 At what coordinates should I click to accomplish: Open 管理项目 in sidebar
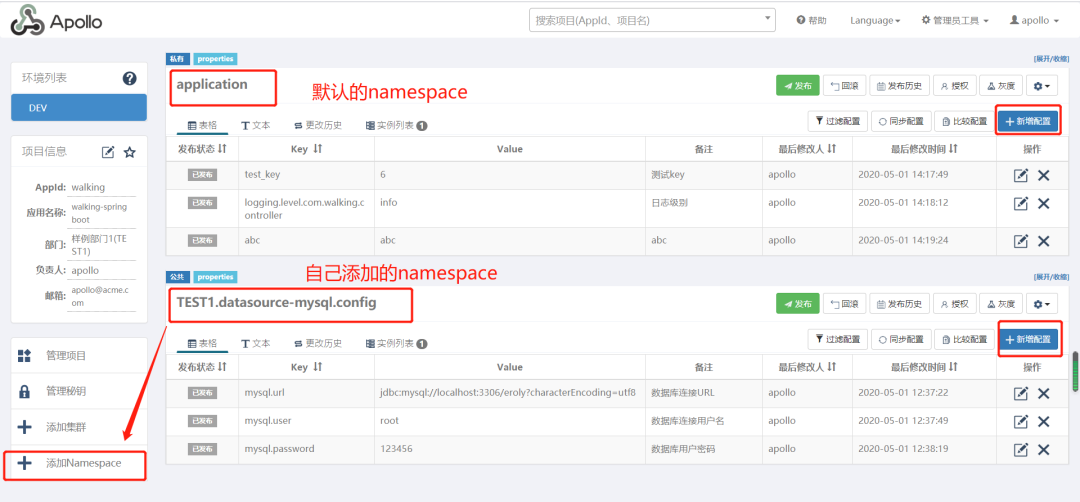click(x=79, y=355)
